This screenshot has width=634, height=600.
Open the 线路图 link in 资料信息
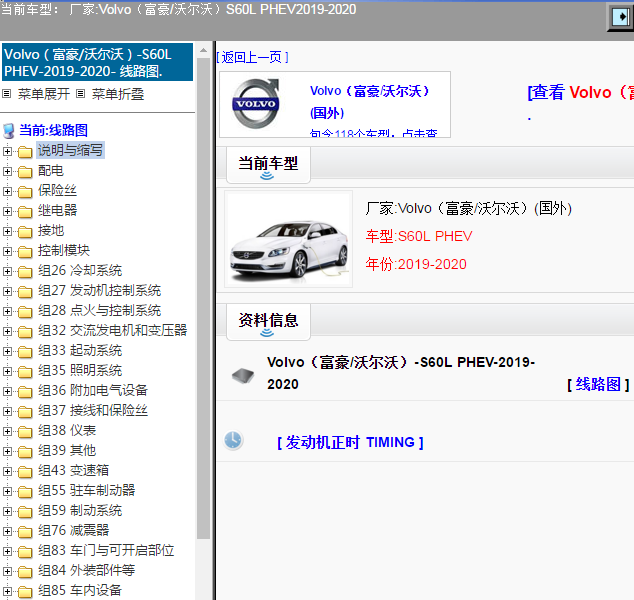coord(598,384)
